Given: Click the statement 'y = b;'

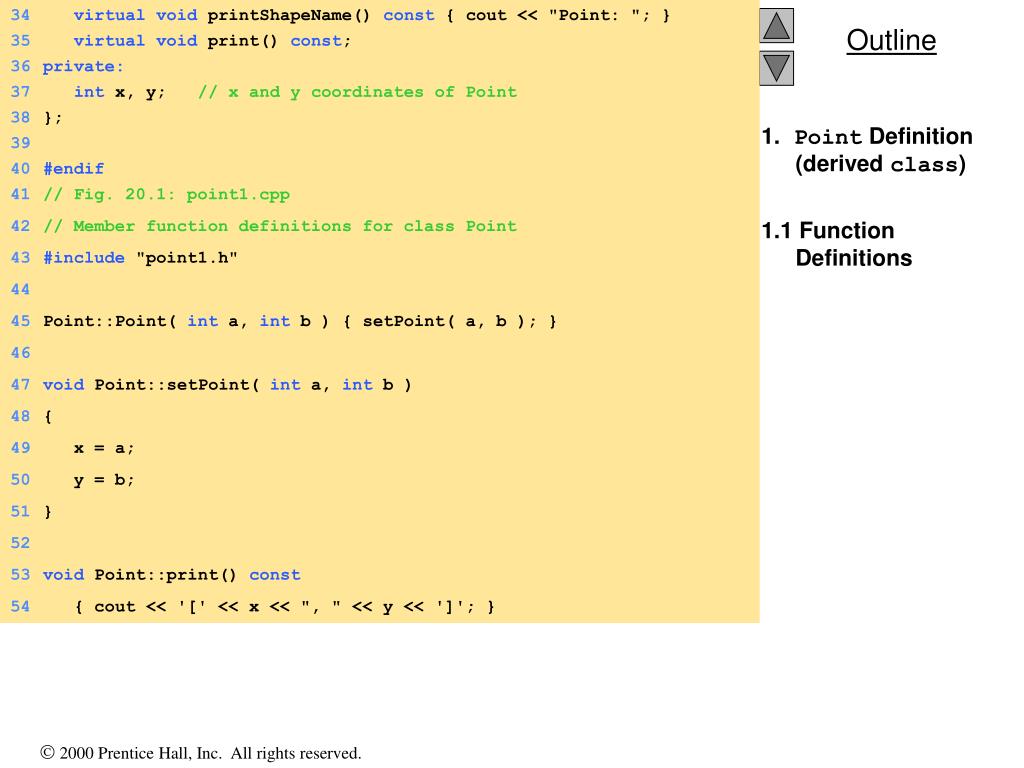Looking at the screenshot, I should click(104, 480).
